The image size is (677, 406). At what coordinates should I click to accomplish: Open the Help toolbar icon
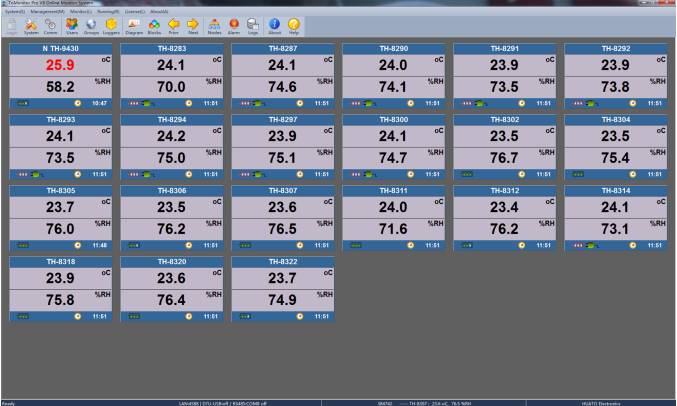[x=294, y=25]
